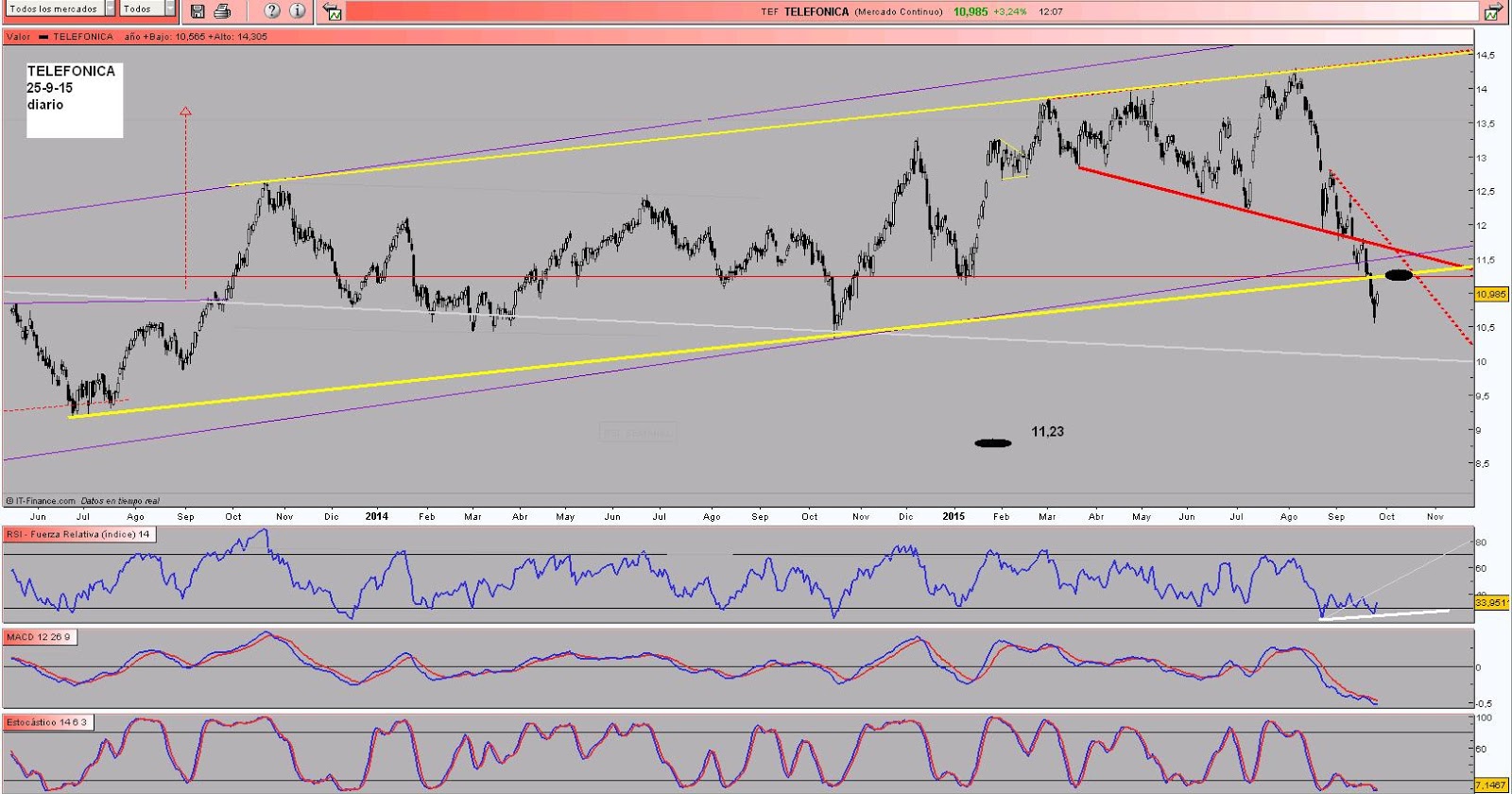Click the 12:07 time stamp
The height and width of the screenshot is (794, 1512).
(1051, 12)
